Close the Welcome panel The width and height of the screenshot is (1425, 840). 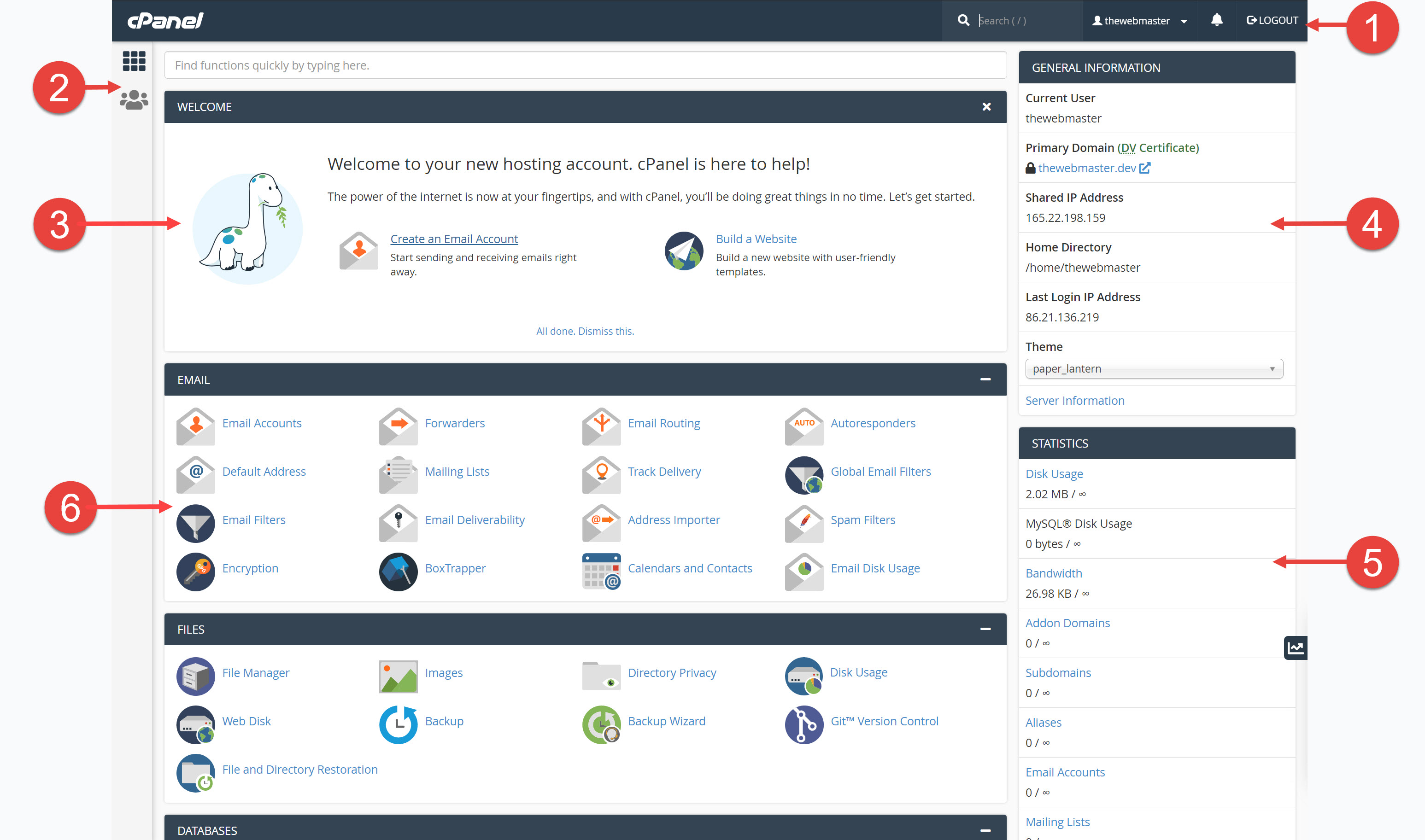coord(986,106)
